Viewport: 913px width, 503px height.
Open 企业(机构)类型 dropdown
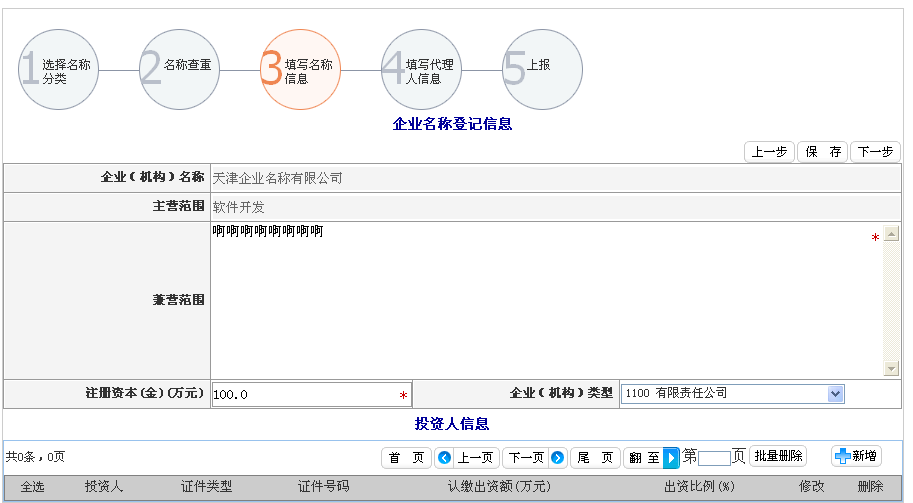click(x=836, y=394)
